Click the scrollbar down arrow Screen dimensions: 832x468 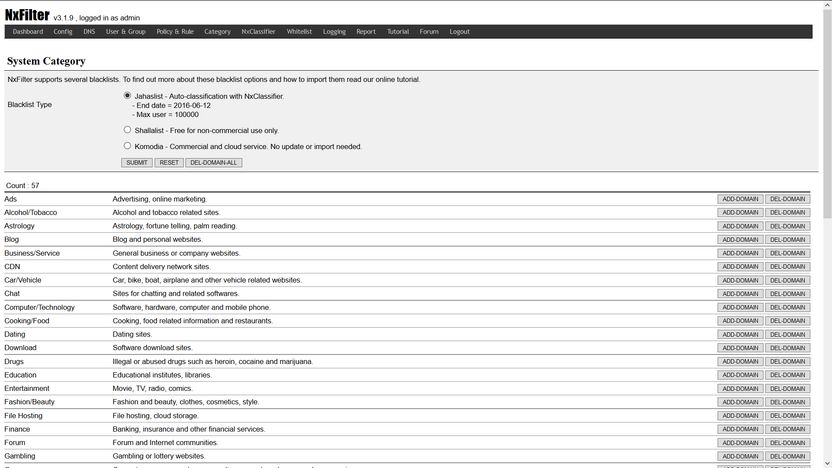click(827, 463)
